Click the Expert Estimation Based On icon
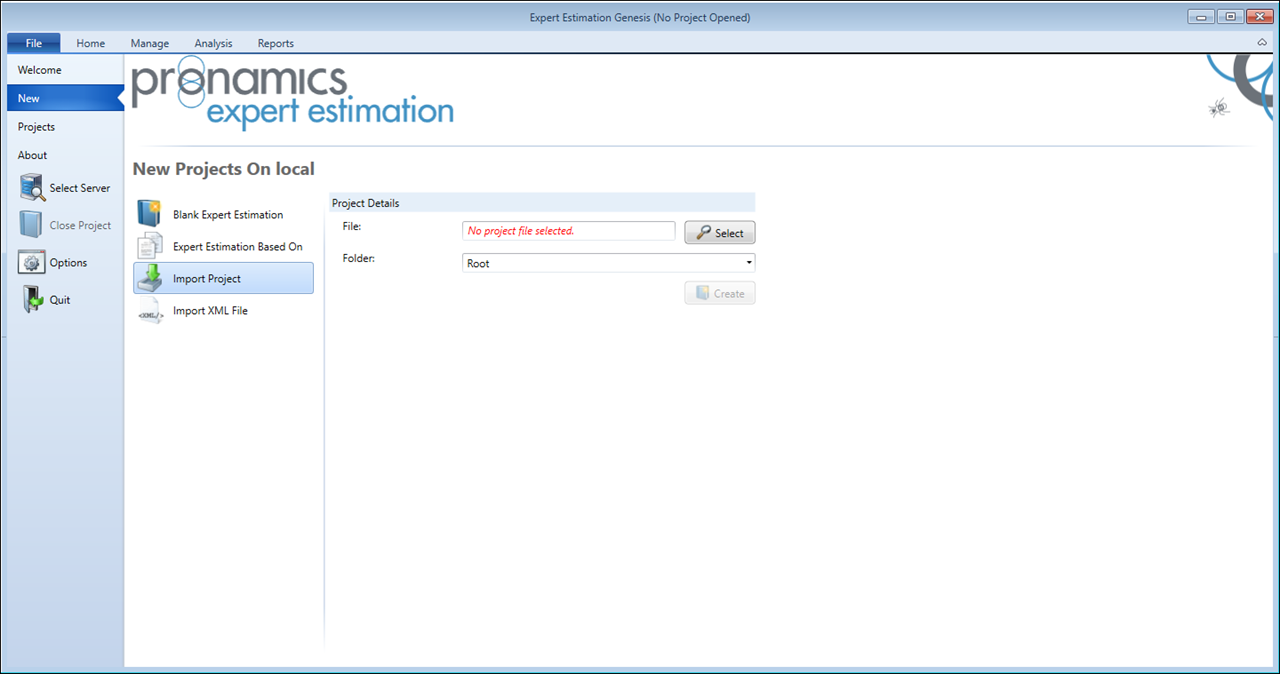 149,246
